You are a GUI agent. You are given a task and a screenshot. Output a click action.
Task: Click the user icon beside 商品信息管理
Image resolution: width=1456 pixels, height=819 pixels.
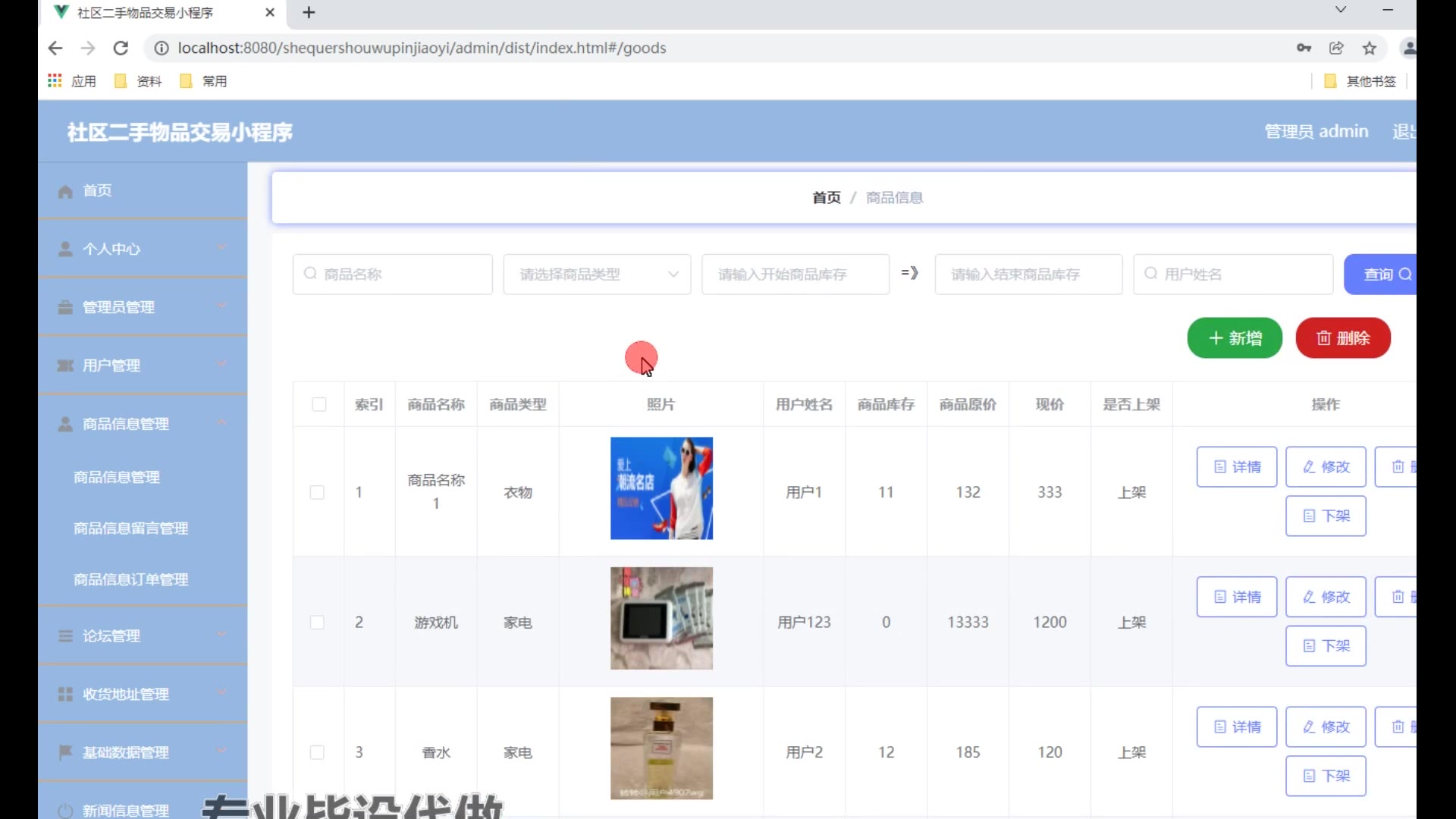[x=65, y=424]
